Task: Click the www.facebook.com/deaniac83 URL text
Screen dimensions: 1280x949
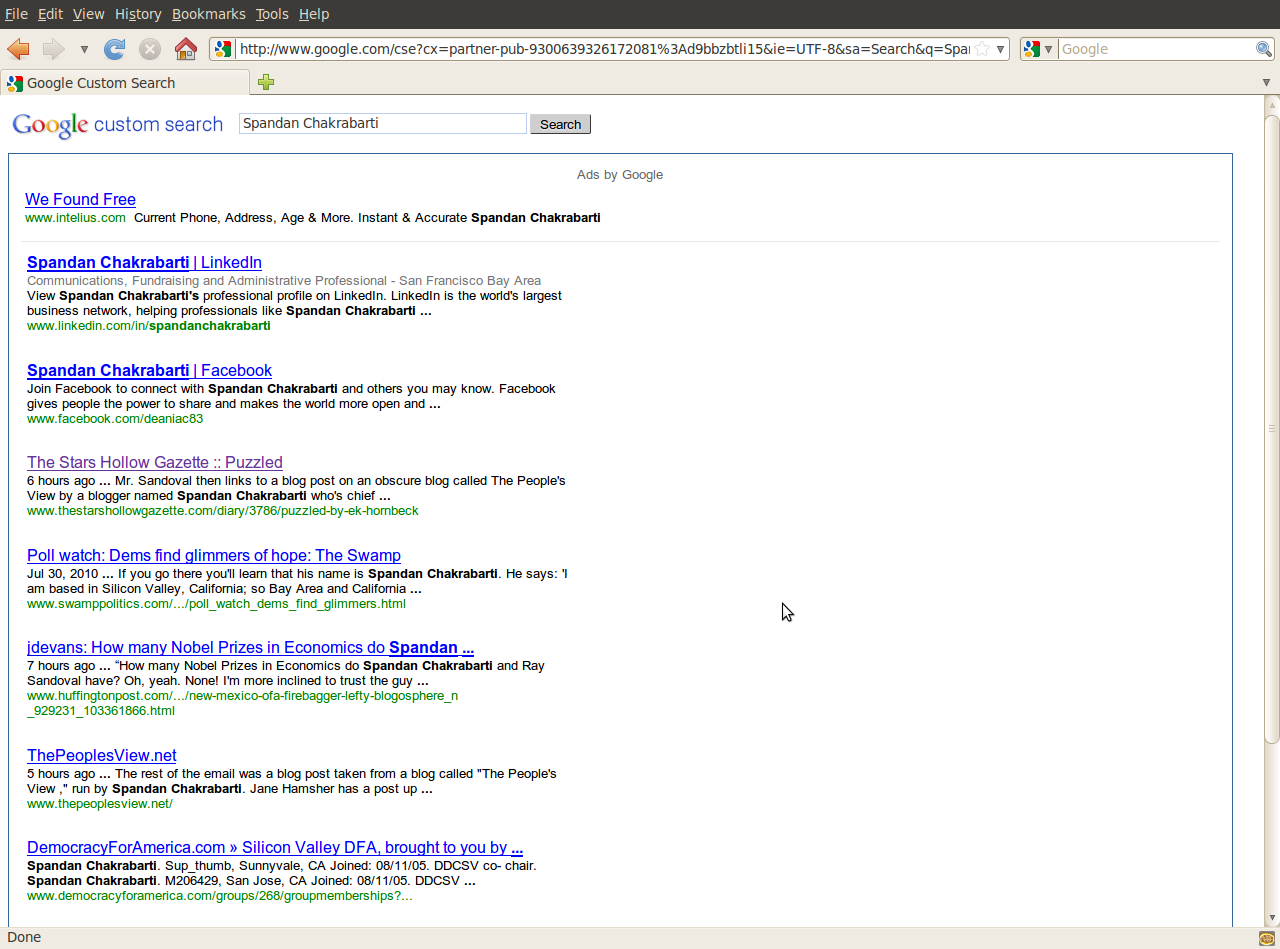Action: point(115,419)
